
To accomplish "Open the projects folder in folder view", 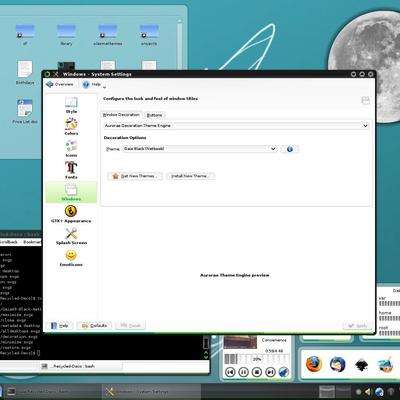I will pos(149,35).
